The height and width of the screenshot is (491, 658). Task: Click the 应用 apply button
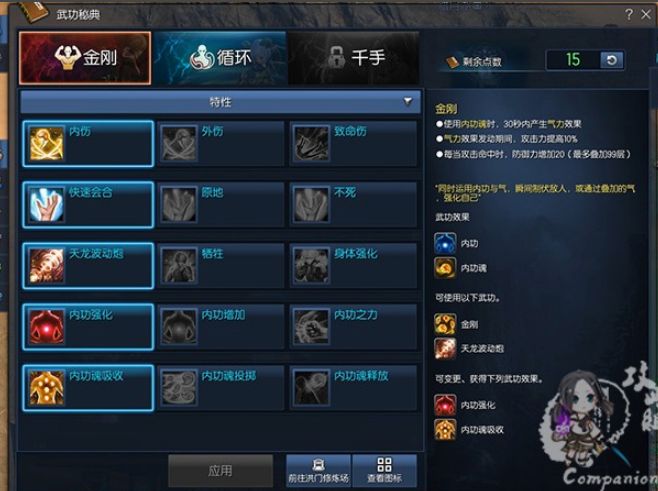pyautogui.click(x=220, y=470)
